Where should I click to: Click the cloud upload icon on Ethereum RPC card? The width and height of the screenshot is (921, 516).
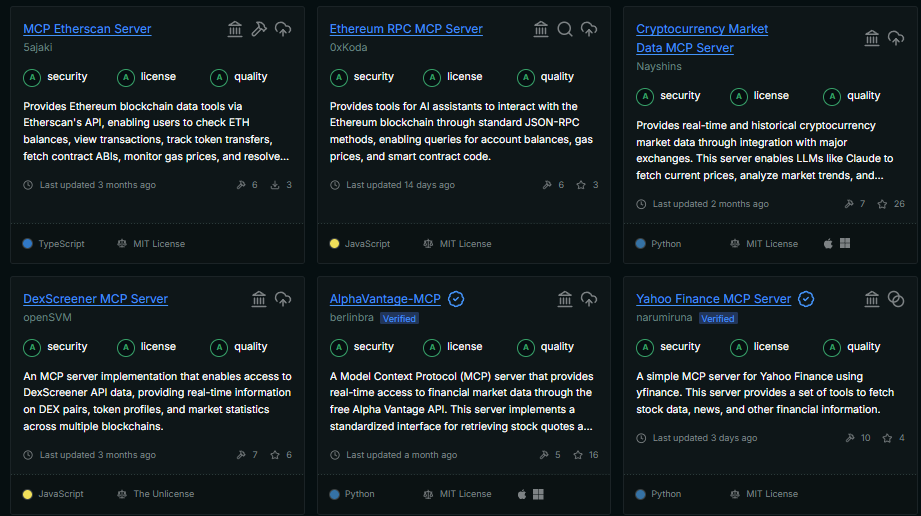point(589,29)
